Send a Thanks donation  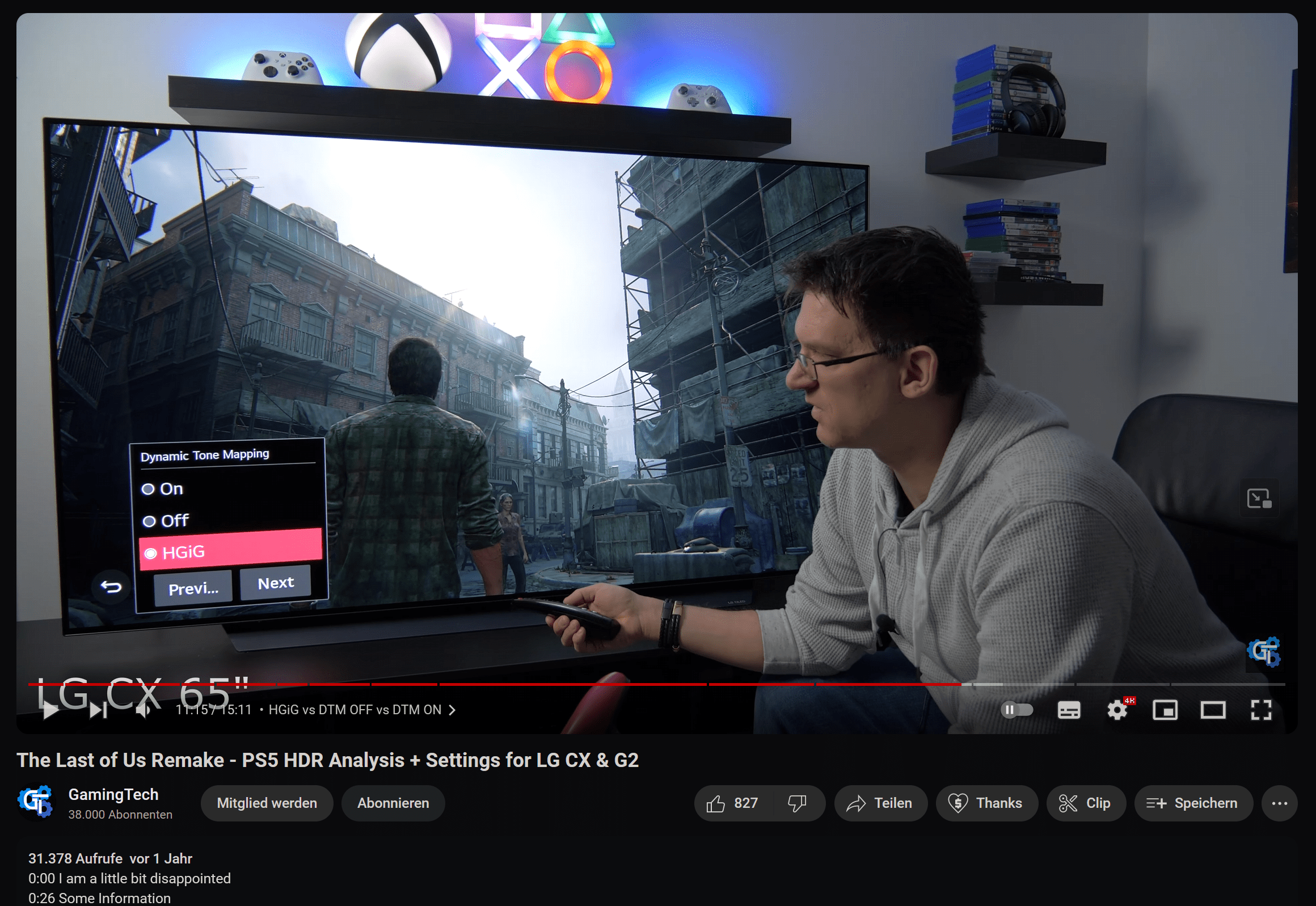tap(986, 803)
